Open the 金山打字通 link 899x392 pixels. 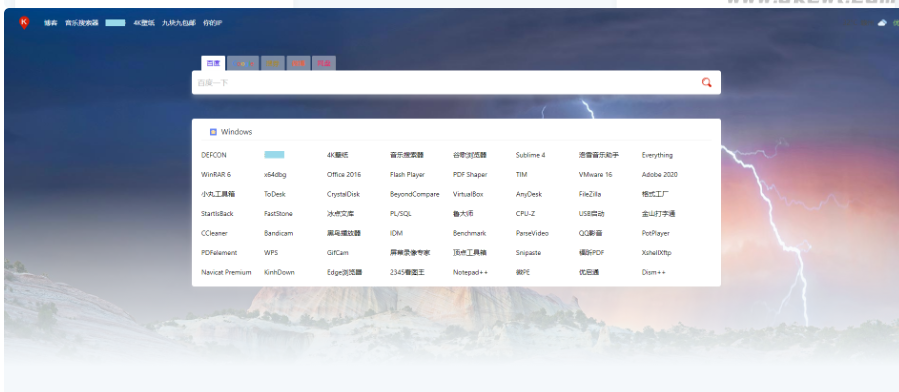click(x=658, y=214)
